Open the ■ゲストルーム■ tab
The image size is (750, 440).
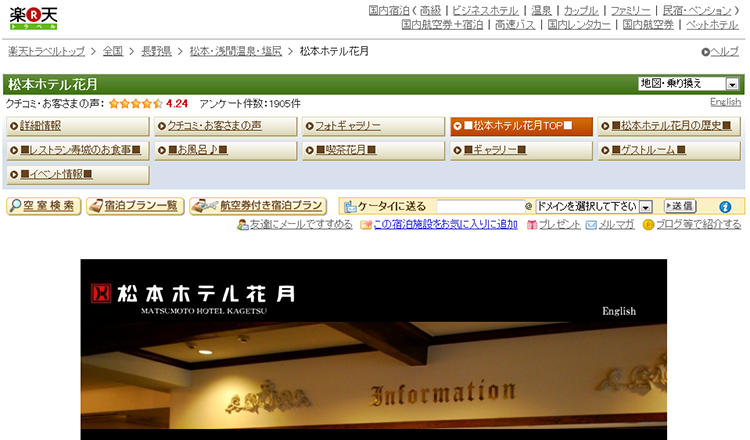pos(669,150)
